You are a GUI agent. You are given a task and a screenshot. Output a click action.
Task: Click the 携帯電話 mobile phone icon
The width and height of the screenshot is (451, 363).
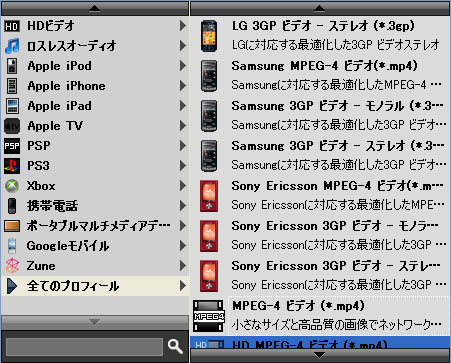point(12,206)
